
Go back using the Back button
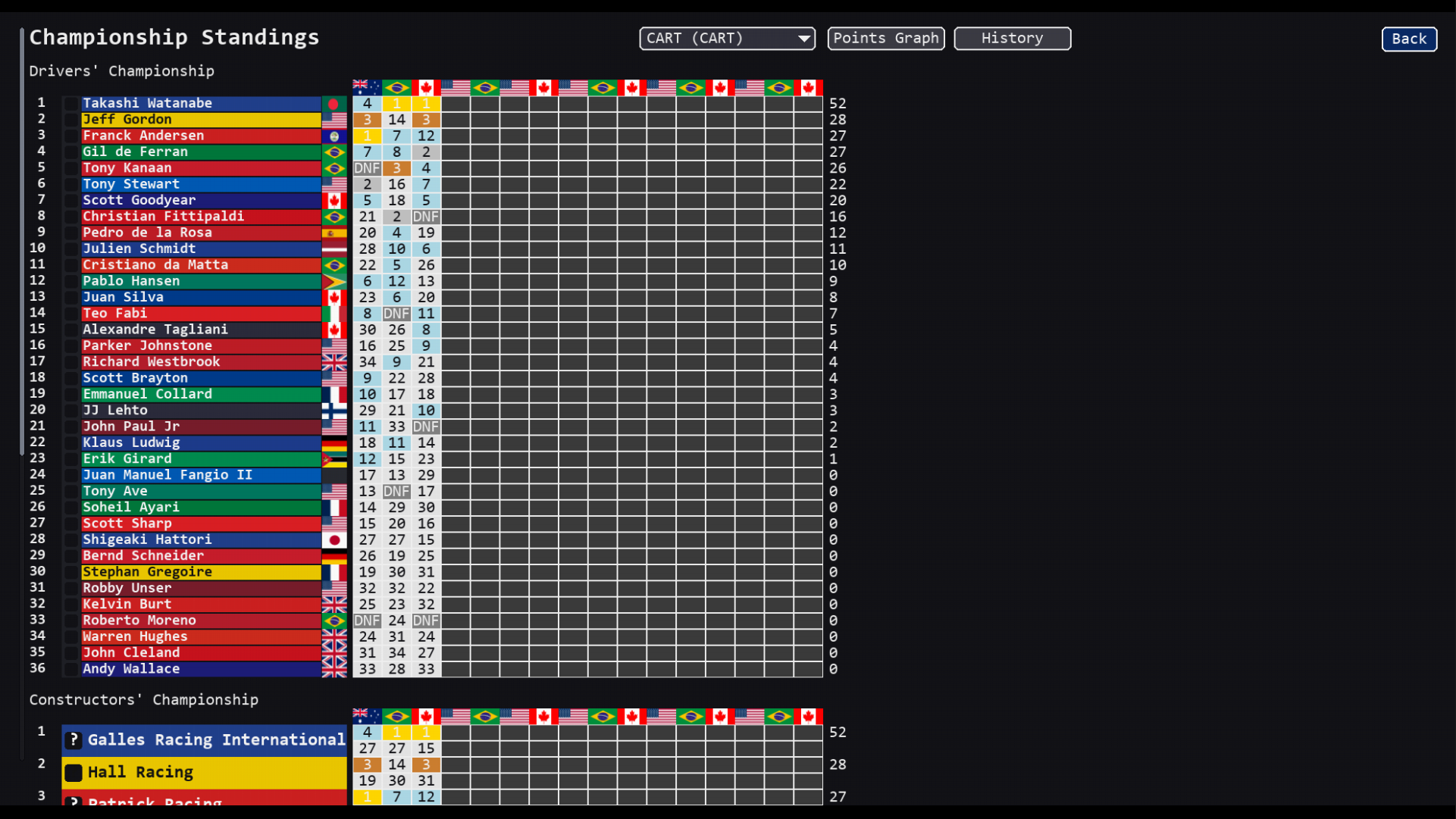tap(1409, 39)
